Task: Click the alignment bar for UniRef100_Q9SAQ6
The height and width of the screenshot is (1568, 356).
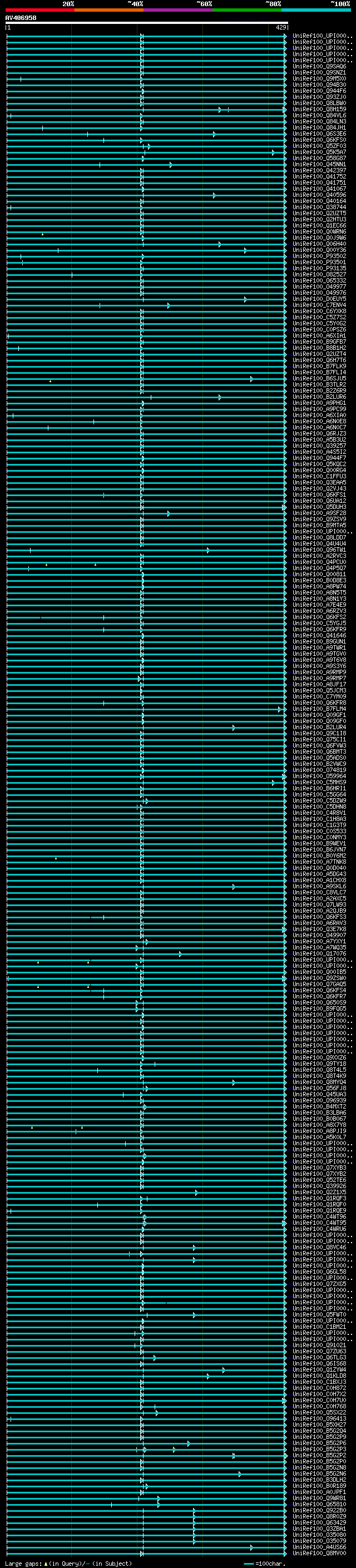Action: 146,67
